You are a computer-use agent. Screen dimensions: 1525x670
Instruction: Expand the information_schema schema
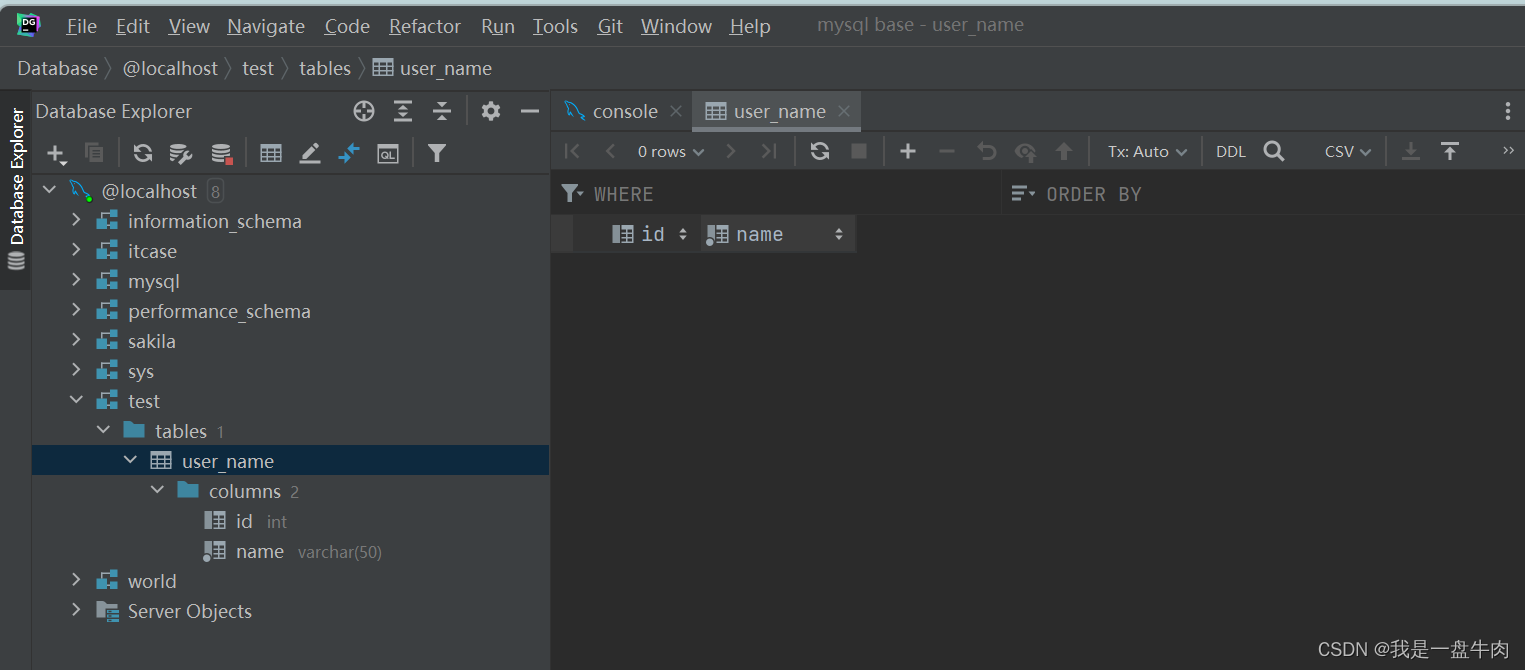[76, 220]
